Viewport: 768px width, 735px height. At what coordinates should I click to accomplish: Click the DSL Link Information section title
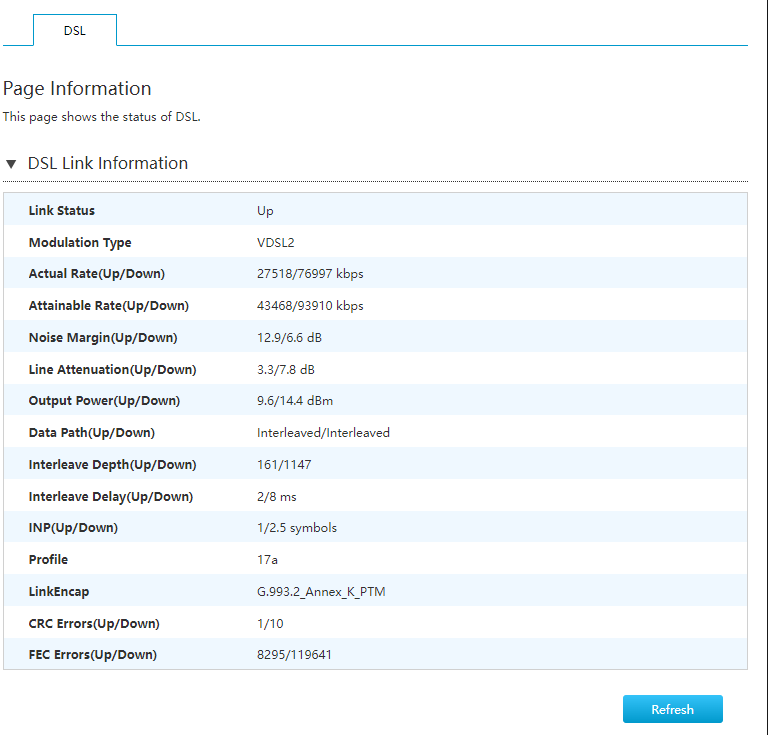pos(108,163)
